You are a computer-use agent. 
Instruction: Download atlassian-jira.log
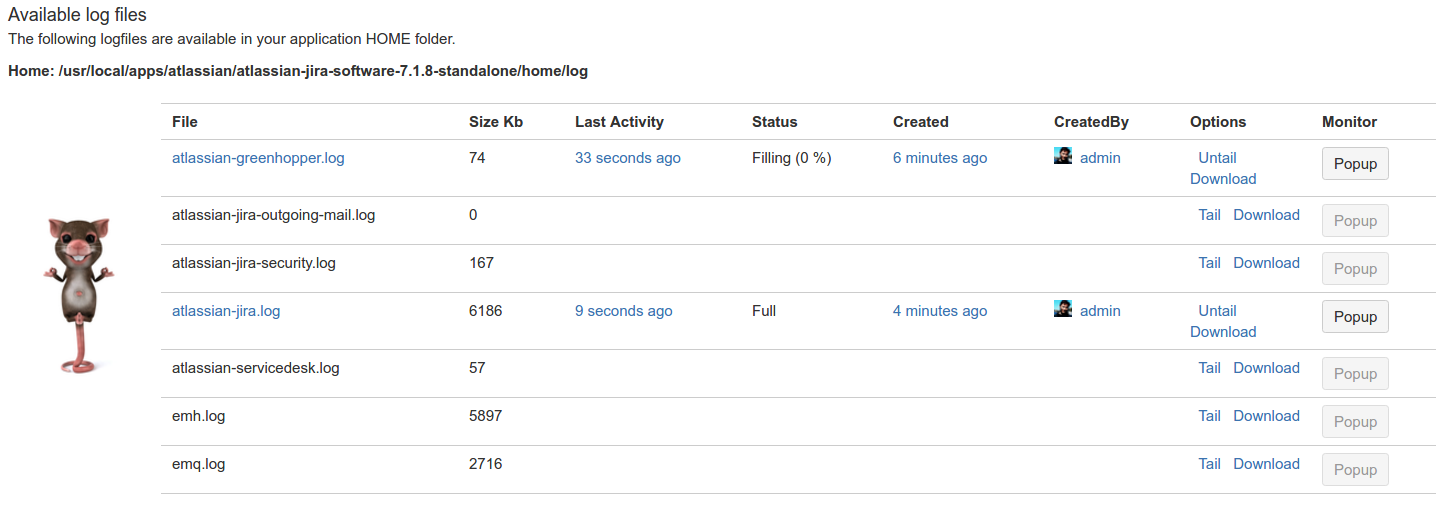[1223, 332]
